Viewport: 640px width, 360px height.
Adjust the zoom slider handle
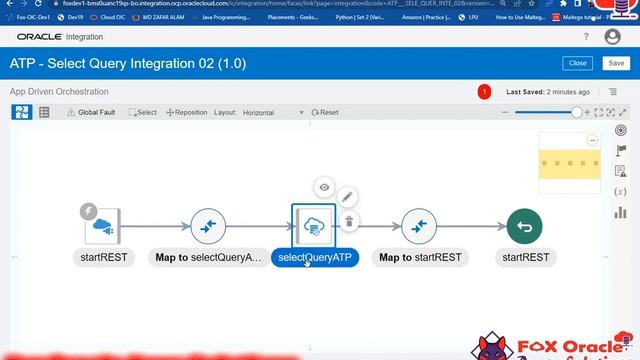(576, 112)
